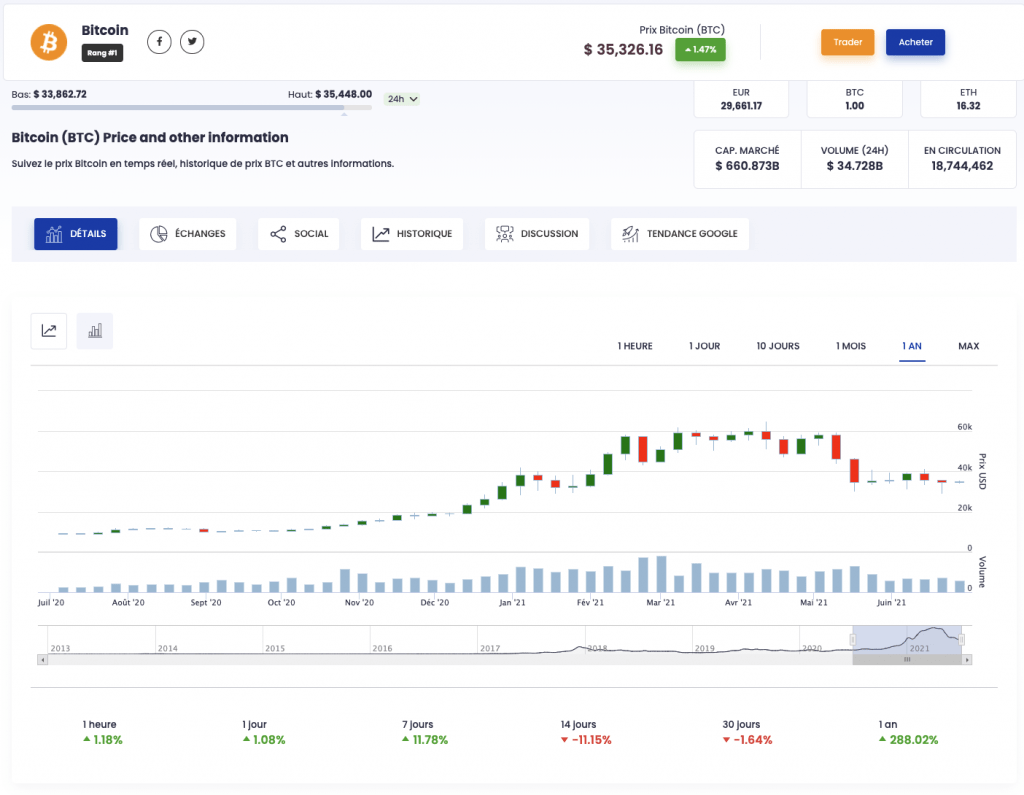Select the MAX chart range
The width and height of the screenshot is (1024, 795).
968,346
